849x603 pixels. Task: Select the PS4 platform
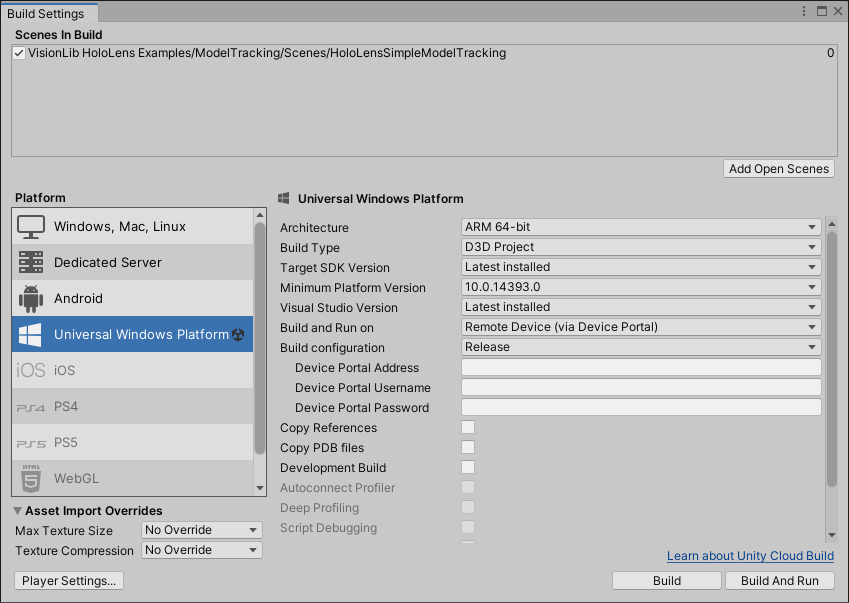click(132, 407)
